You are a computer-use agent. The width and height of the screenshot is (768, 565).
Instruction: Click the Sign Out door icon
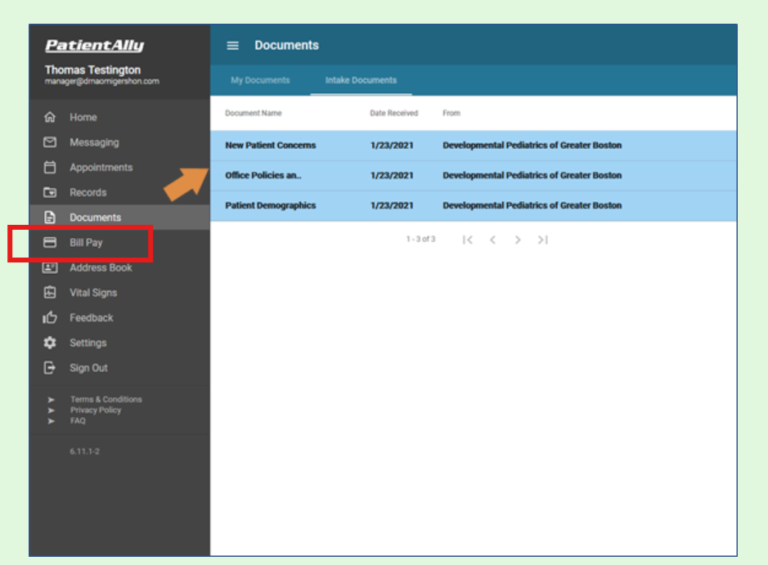50,367
